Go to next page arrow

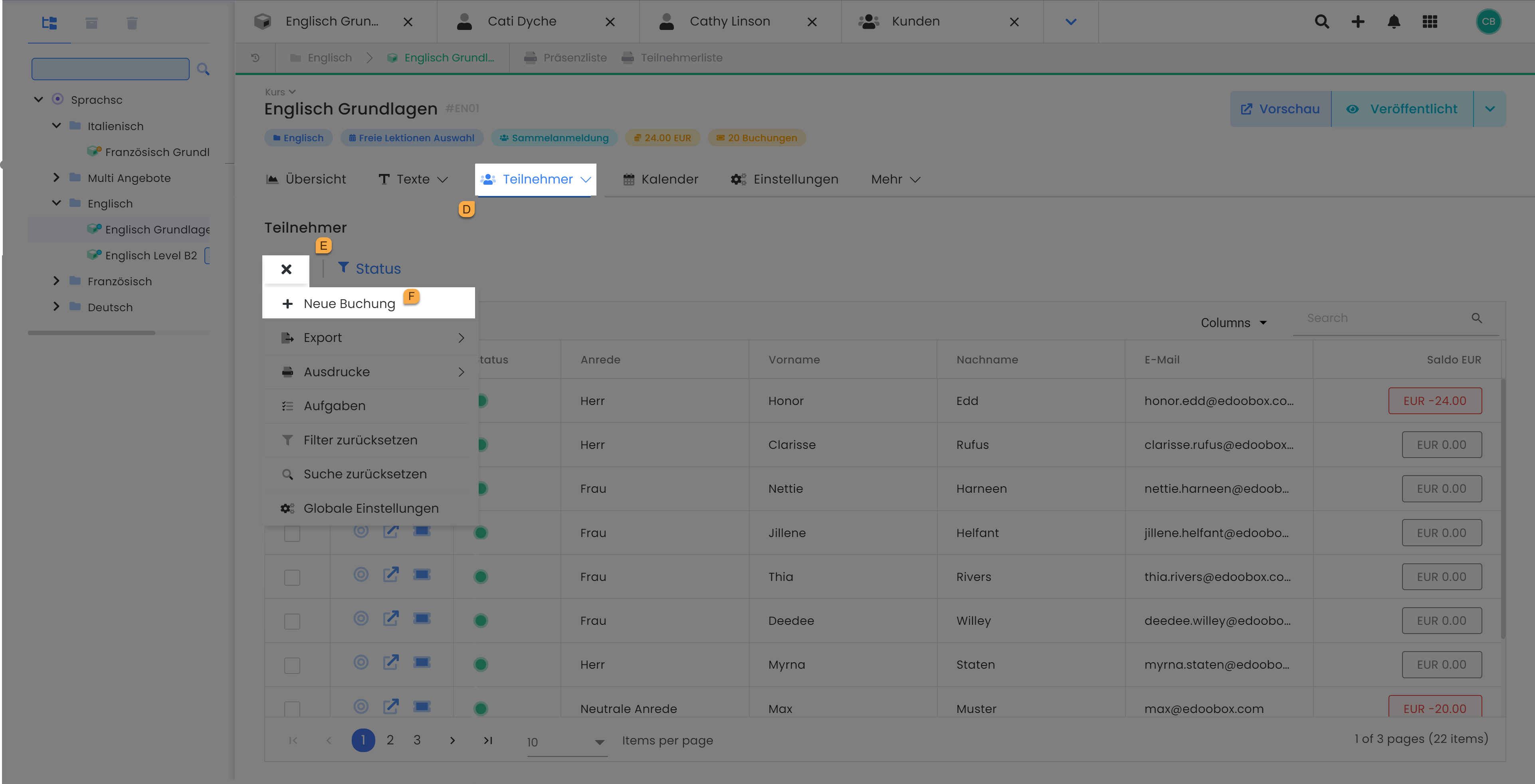pos(452,741)
